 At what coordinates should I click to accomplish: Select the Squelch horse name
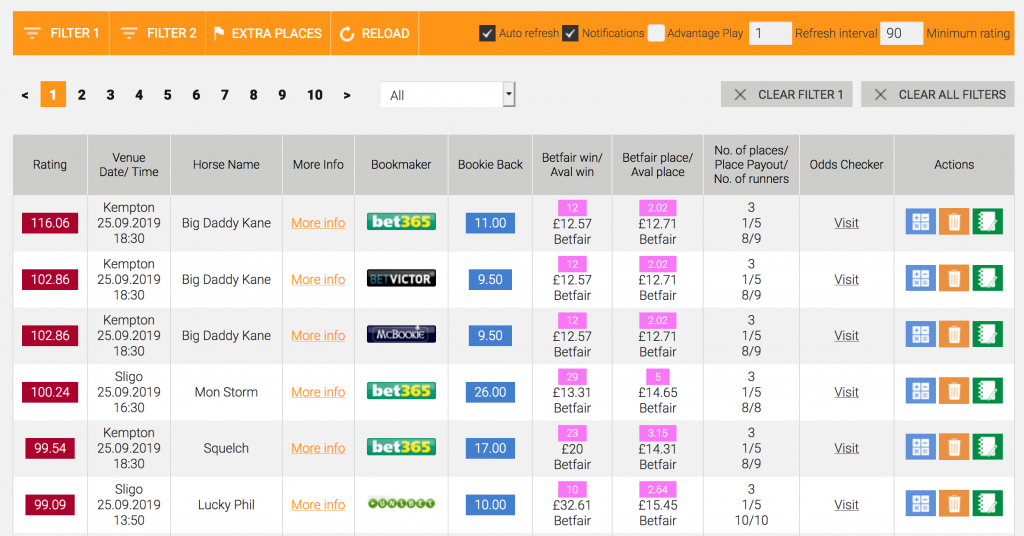tap(226, 448)
